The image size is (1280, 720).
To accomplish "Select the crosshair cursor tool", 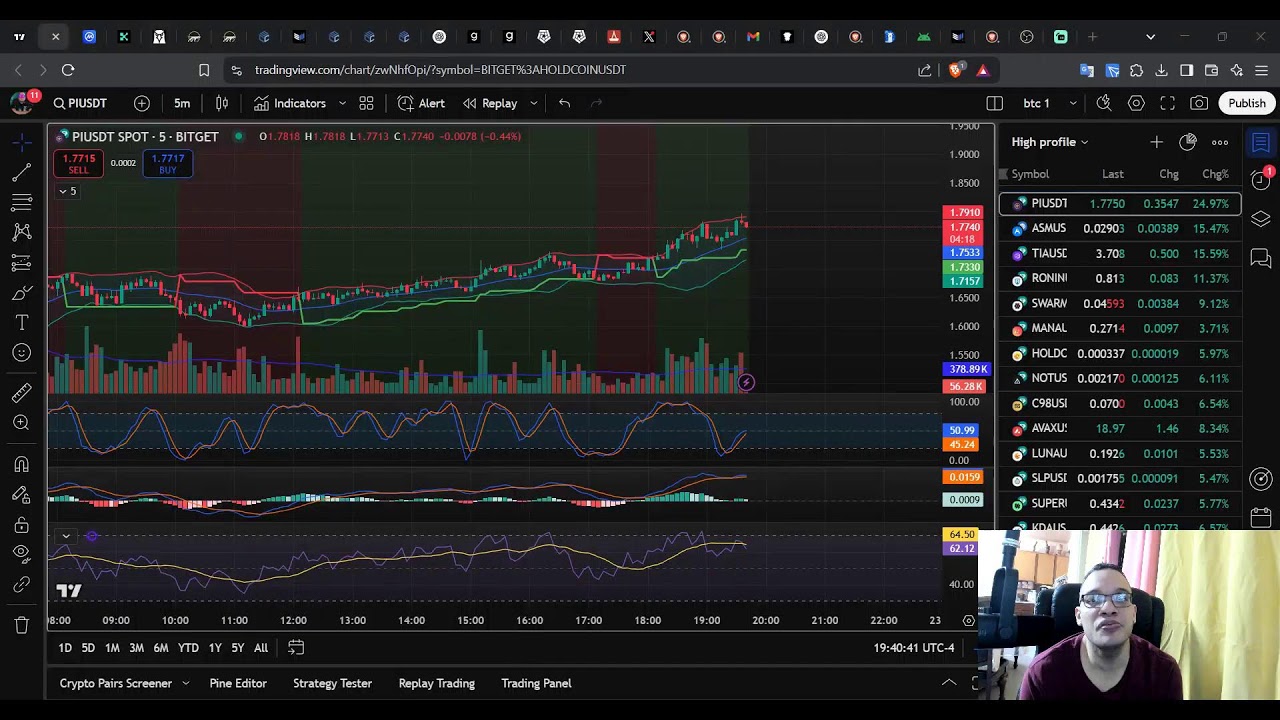I will [22, 142].
